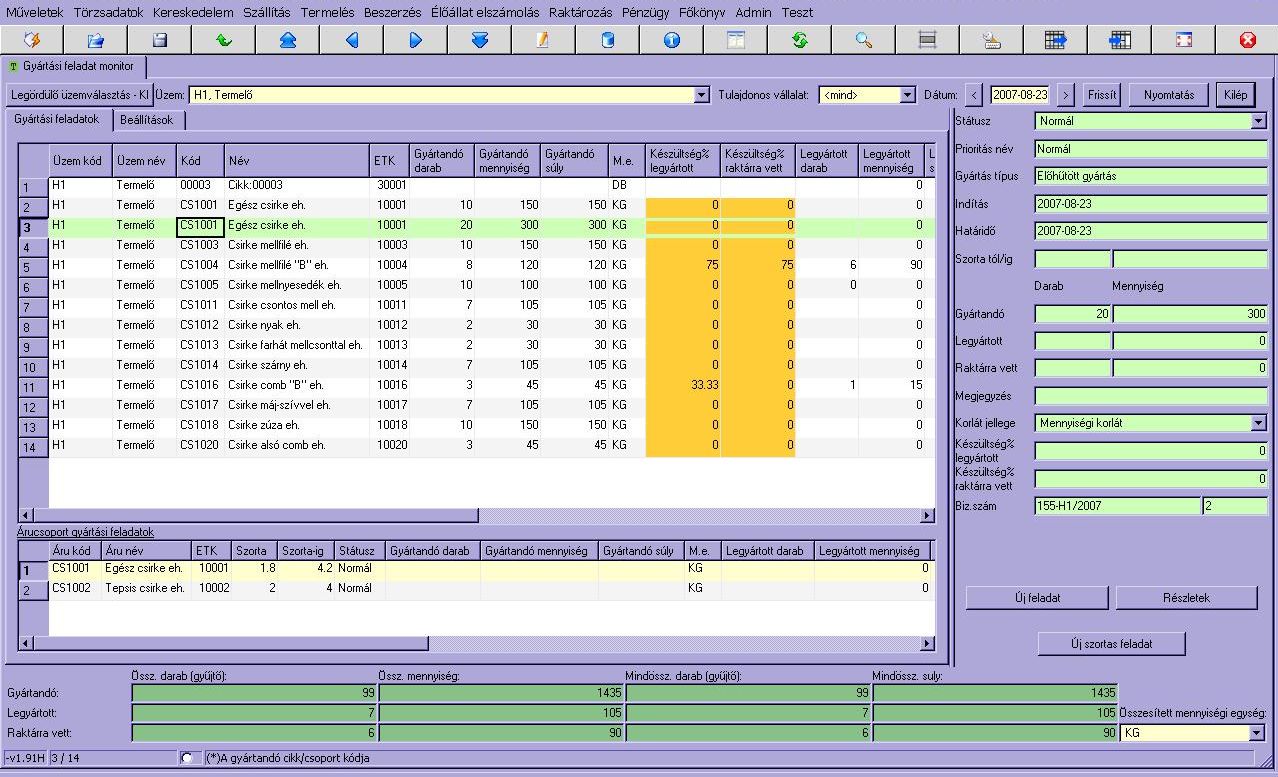Open the Üzem dropdown showing H1, Termelő
The height and width of the screenshot is (777, 1278).
[x=702, y=95]
